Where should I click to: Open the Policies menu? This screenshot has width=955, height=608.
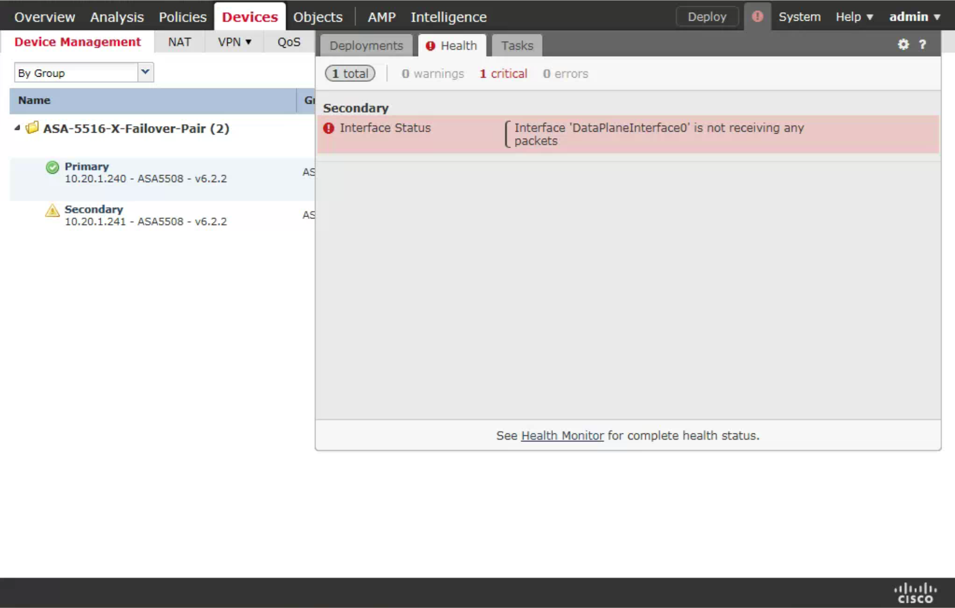(x=183, y=17)
